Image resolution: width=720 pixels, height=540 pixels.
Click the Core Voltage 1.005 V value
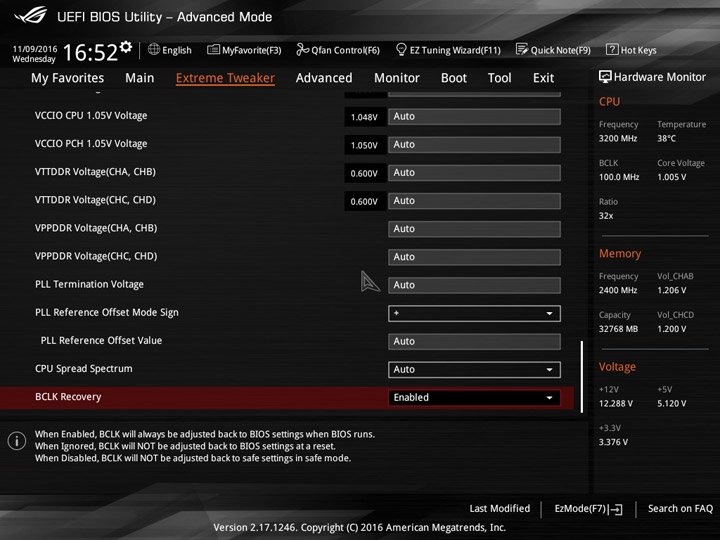tap(671, 177)
